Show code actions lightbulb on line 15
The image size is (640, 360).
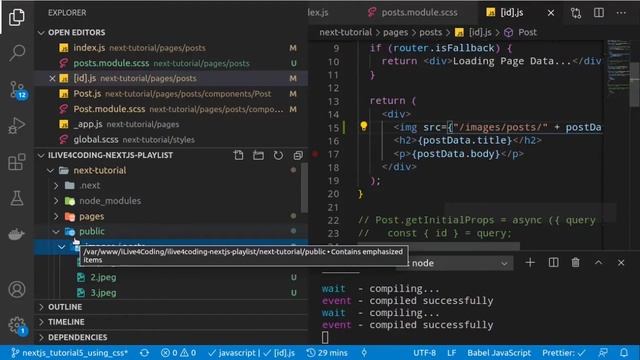tap(364, 126)
